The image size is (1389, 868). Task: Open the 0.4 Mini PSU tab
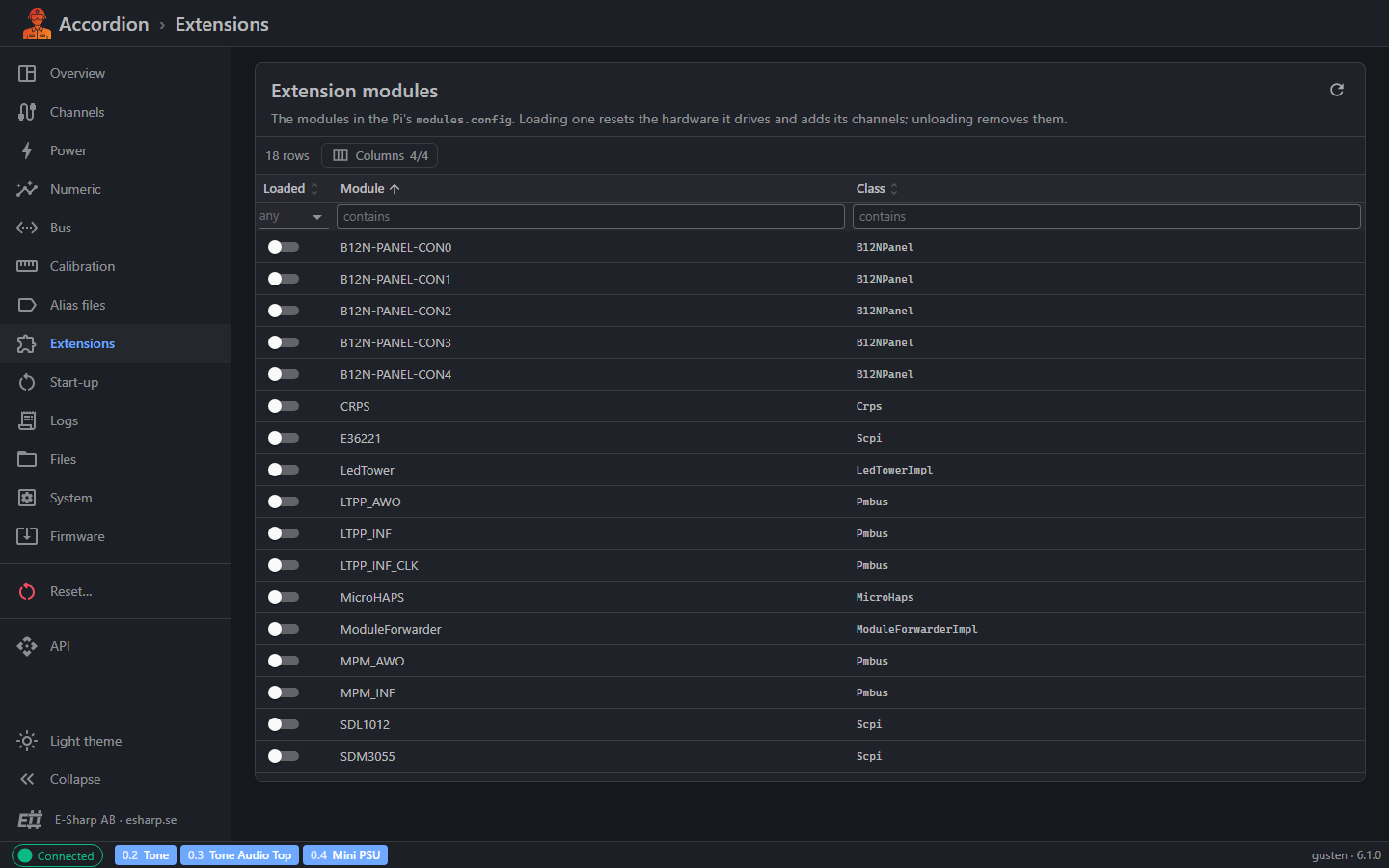[x=345, y=855]
